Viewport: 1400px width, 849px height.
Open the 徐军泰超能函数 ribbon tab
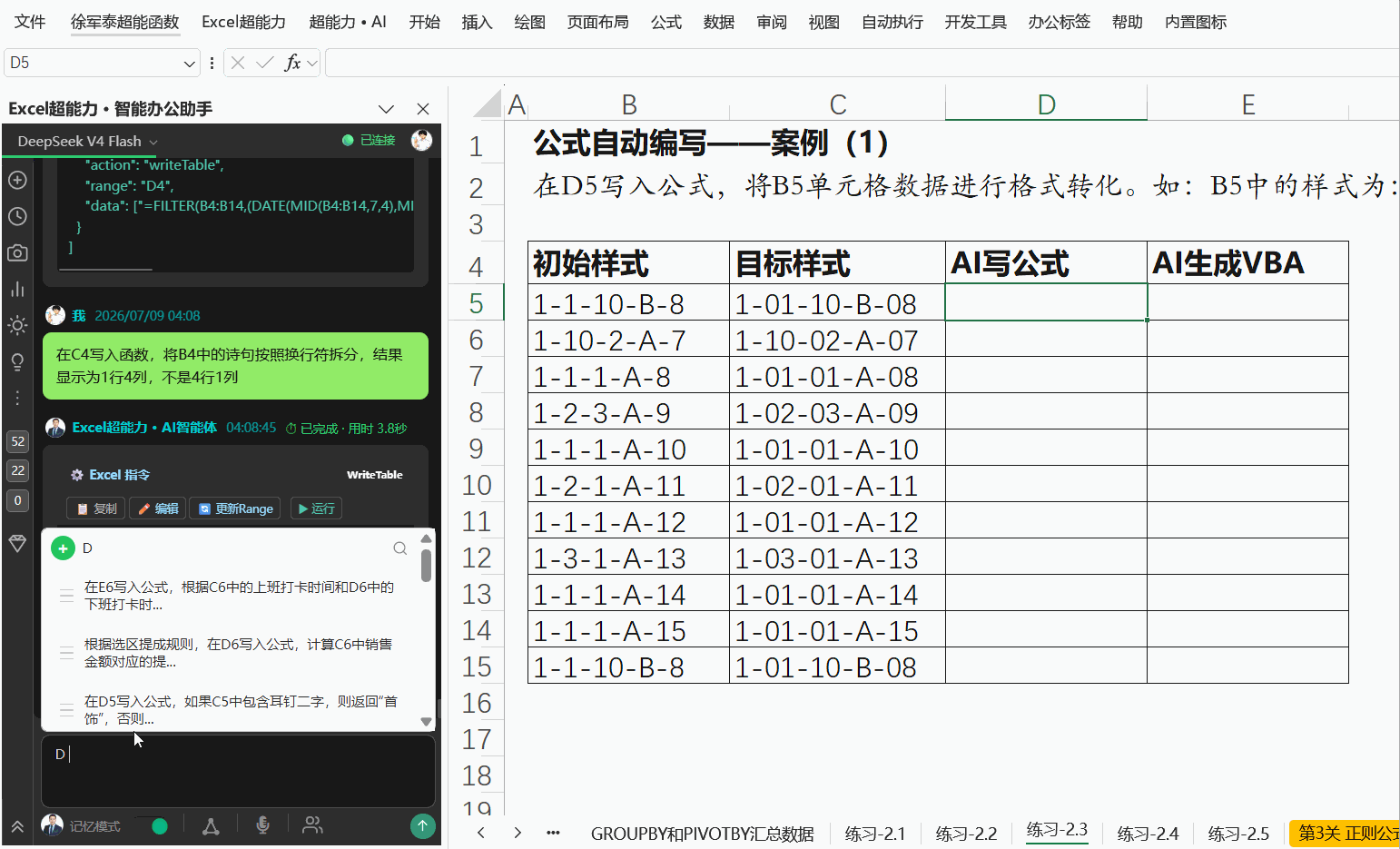[x=125, y=22]
